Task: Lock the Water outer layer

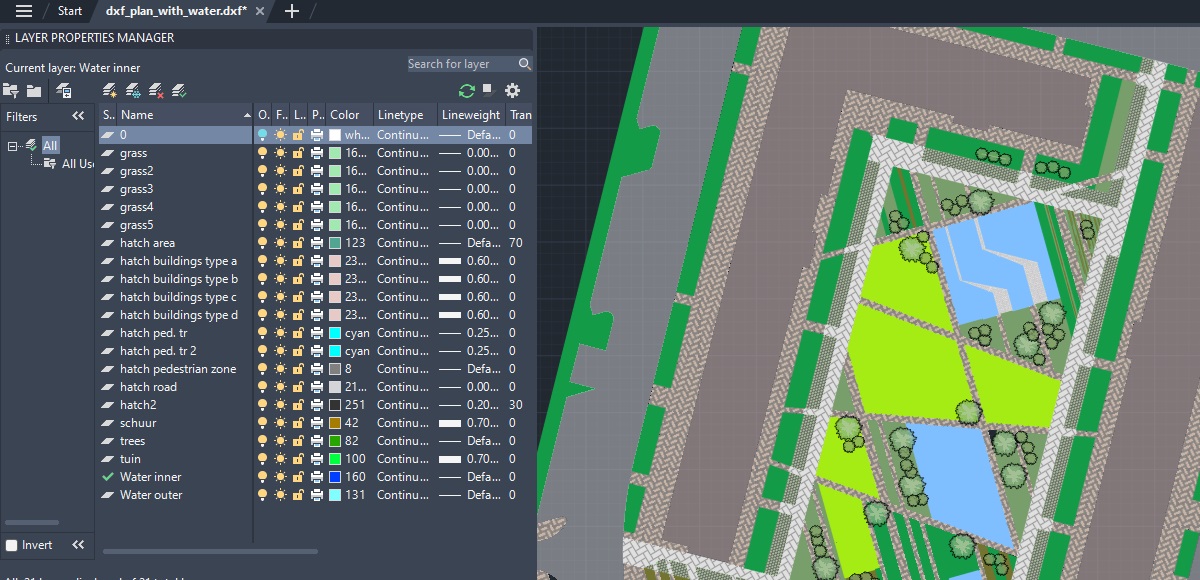Action: tap(298, 495)
